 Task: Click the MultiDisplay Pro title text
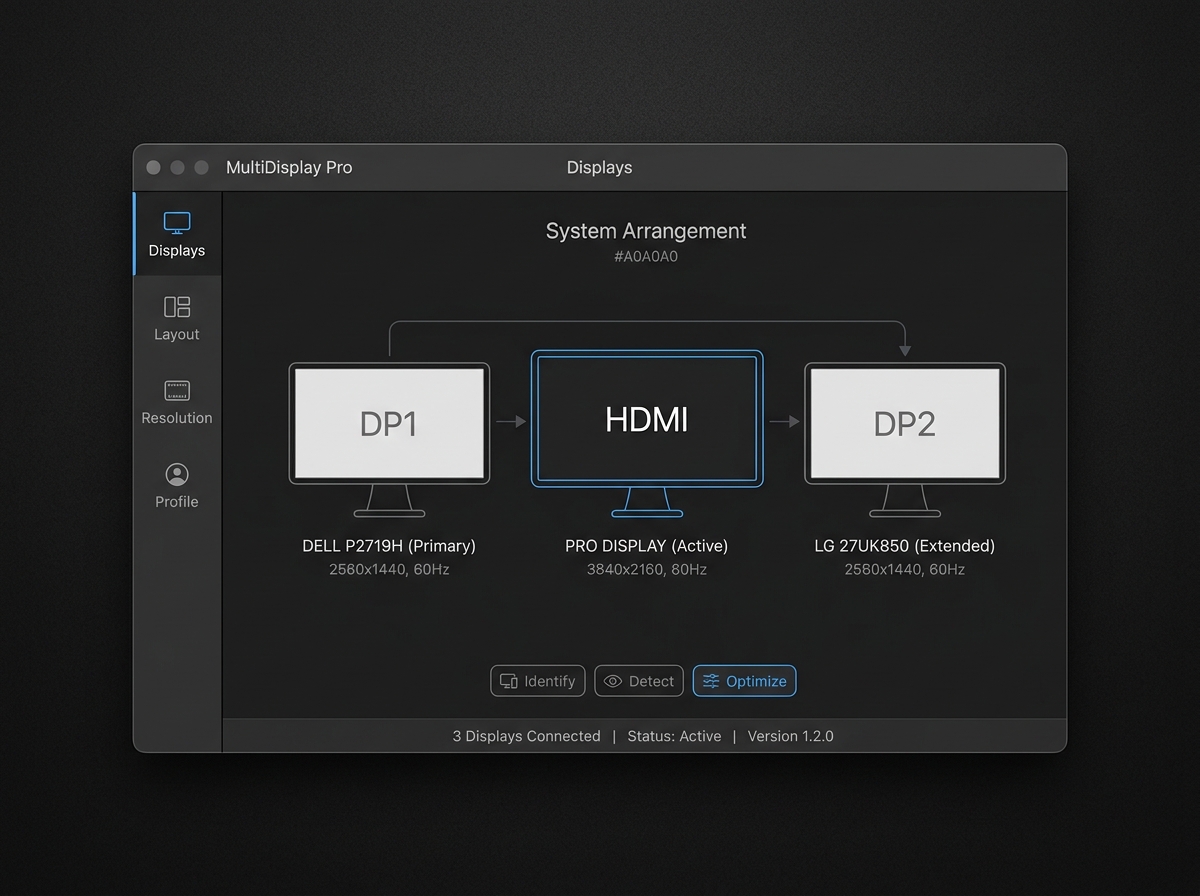[289, 167]
